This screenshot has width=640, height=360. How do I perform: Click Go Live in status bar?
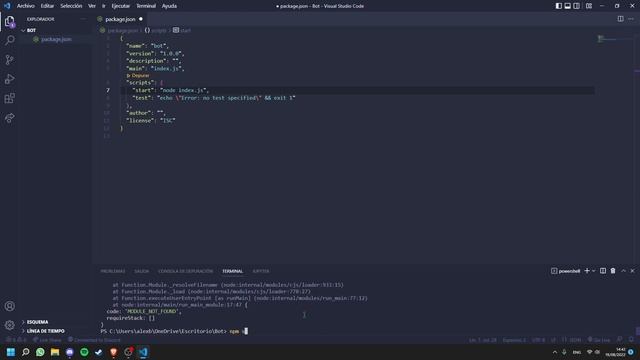pyautogui.click(x=599, y=340)
